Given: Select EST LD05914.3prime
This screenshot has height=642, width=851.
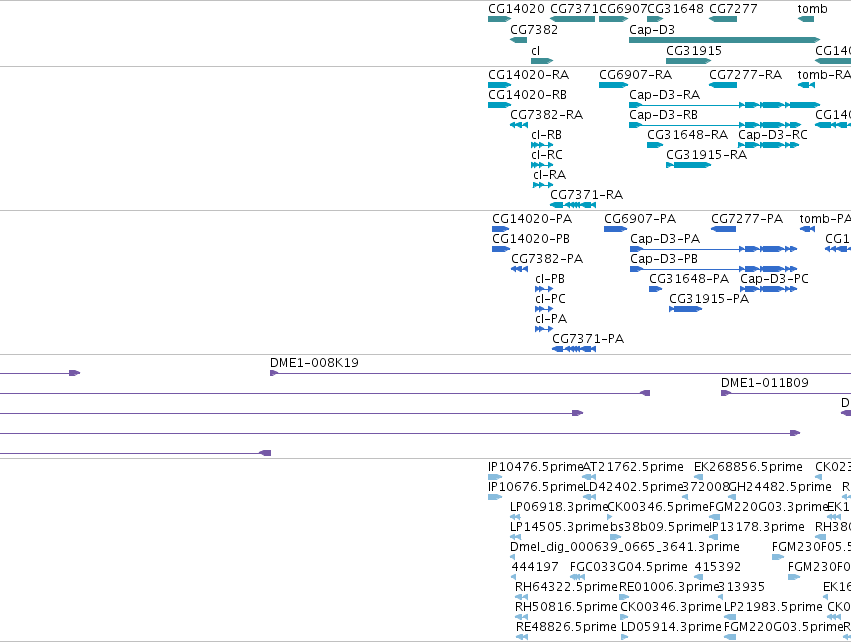Looking at the screenshot, I should pyautogui.click(x=624, y=637).
